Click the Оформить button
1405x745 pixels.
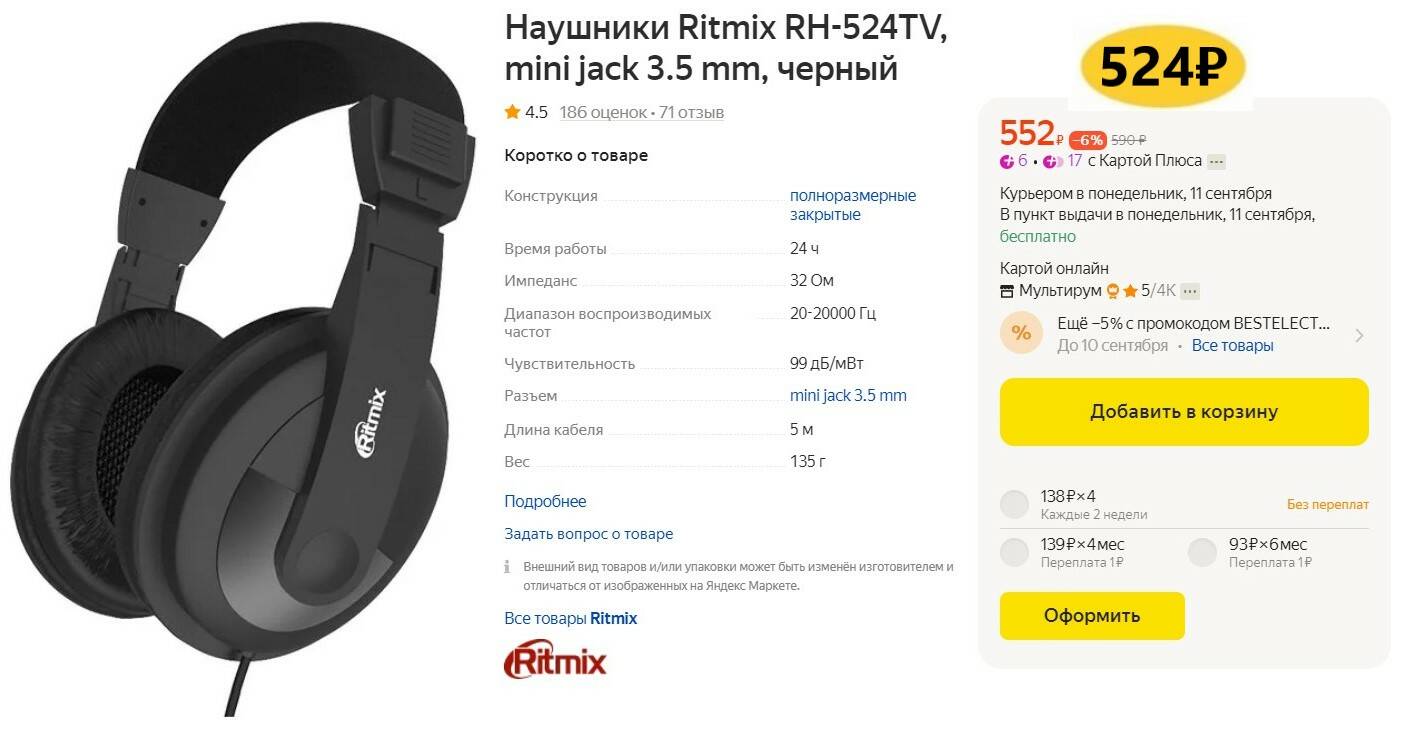click(x=1092, y=616)
